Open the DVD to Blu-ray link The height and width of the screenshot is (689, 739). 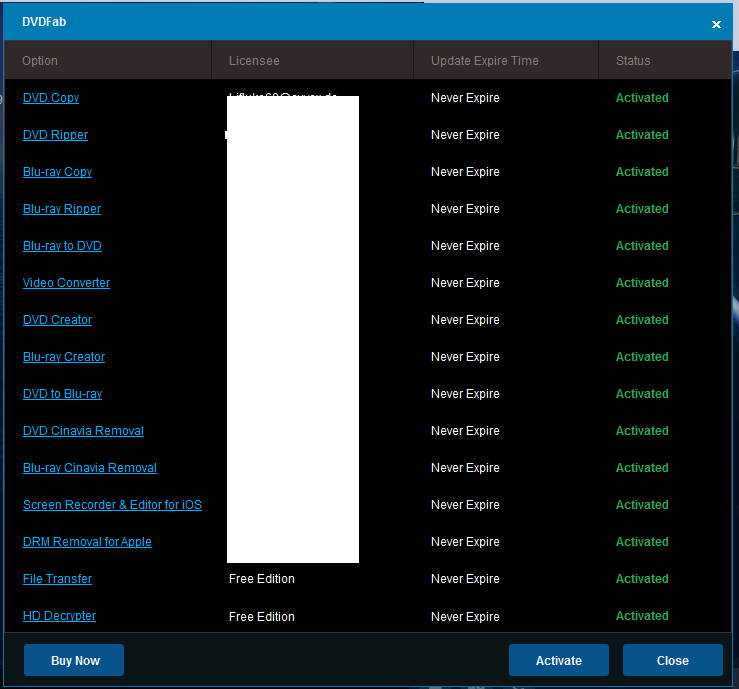point(62,394)
